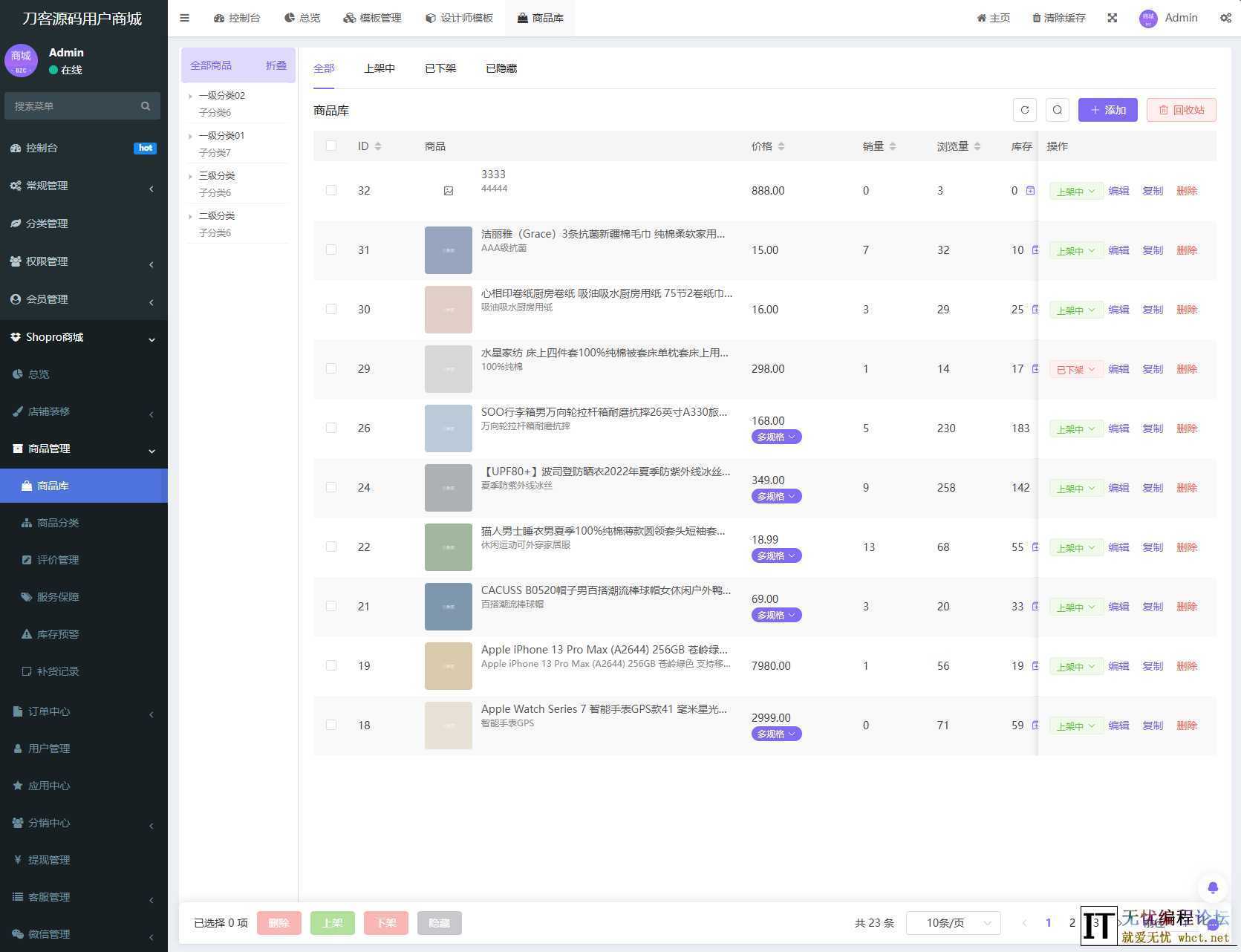
Task: Open the settings gear at top right
Action: (x=1225, y=17)
